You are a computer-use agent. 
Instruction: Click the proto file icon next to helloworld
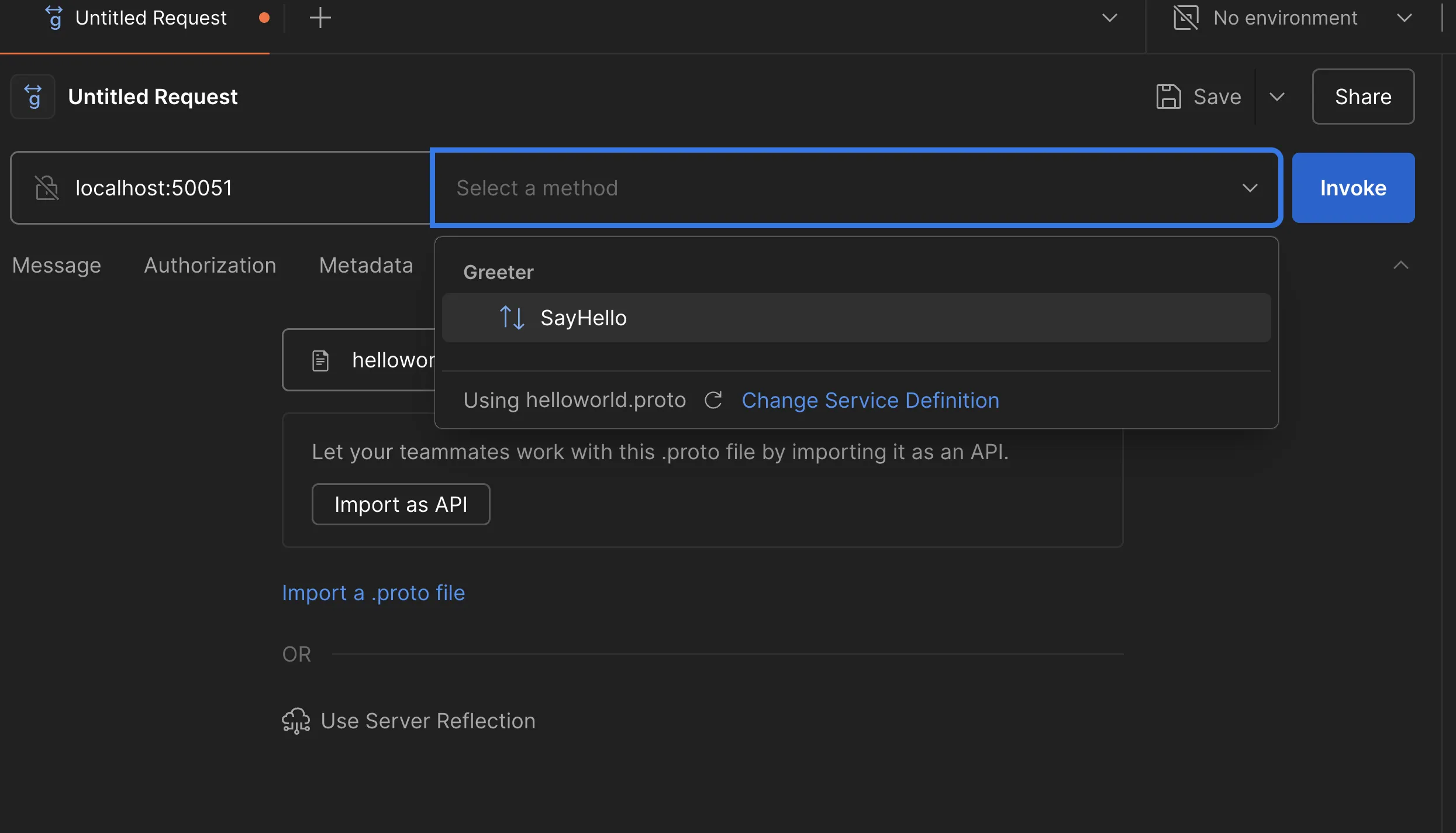(321, 360)
